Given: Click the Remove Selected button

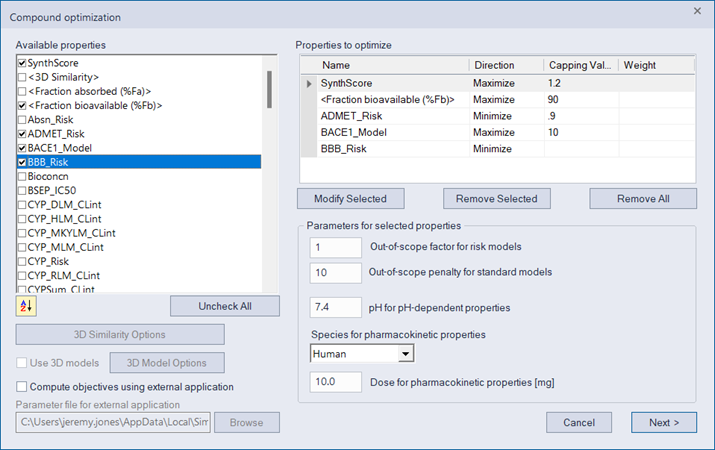Looking at the screenshot, I should point(497,199).
